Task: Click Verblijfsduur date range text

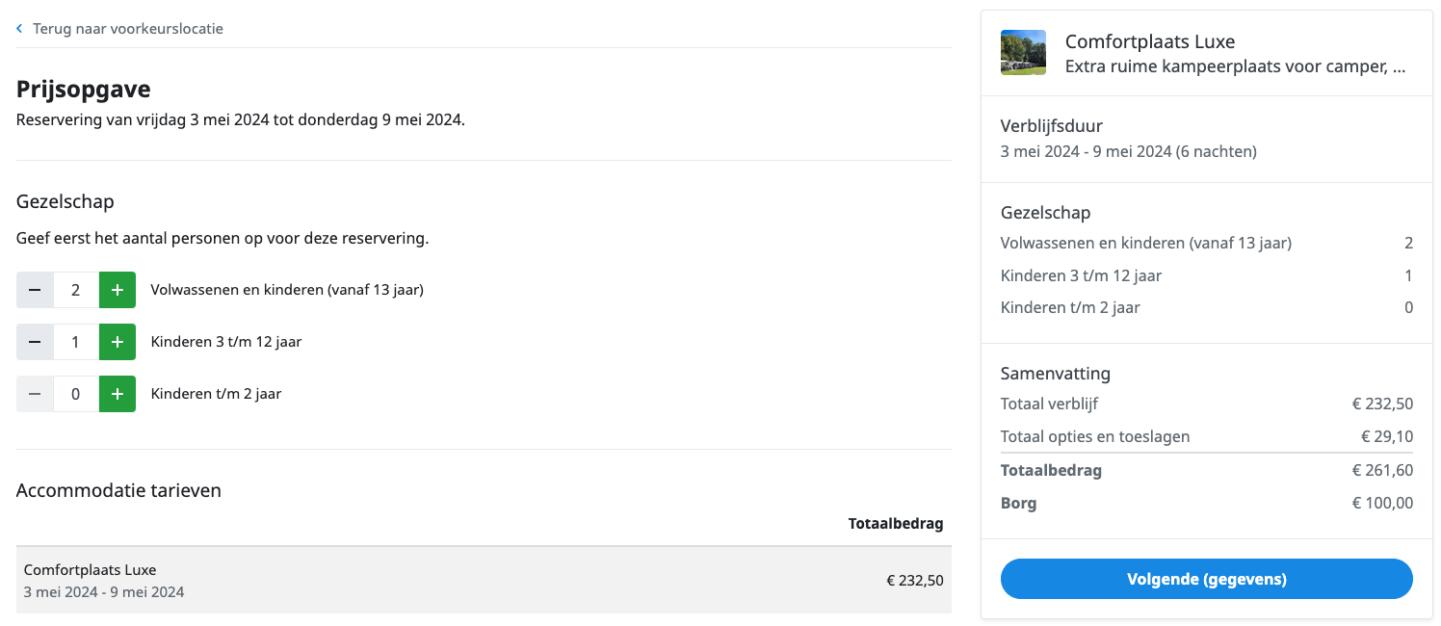Action: pos(1128,152)
